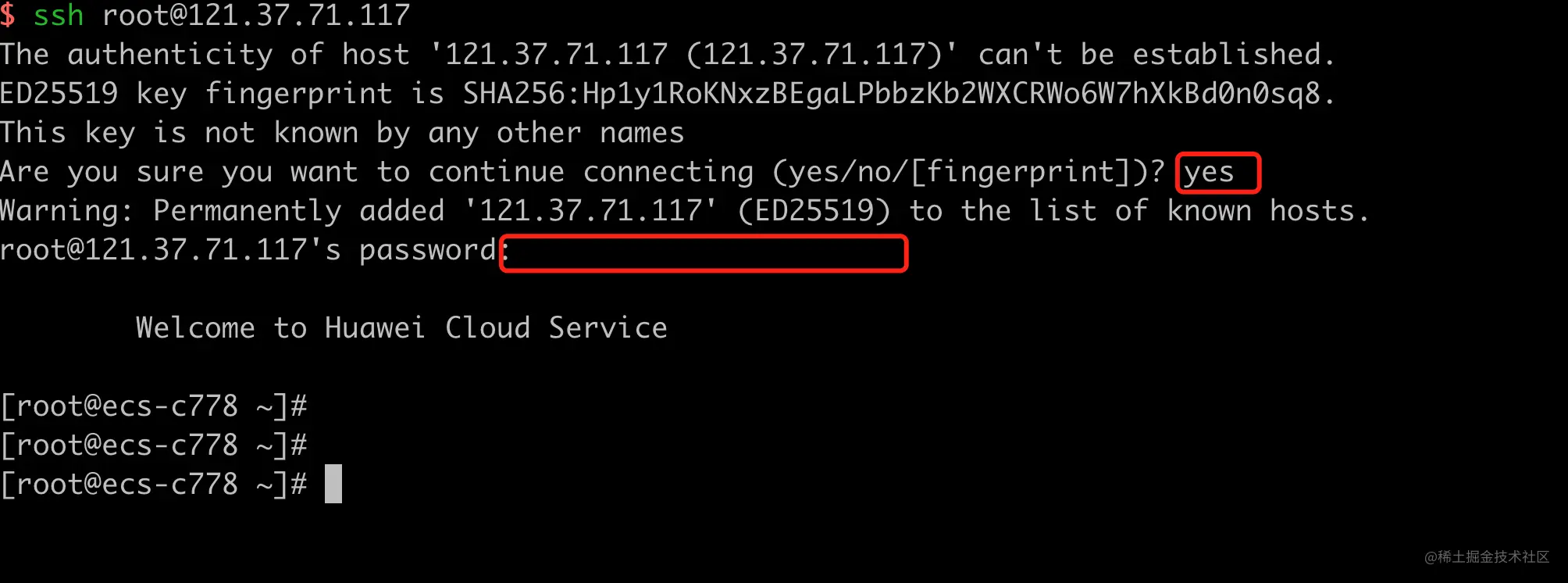
Task: Click the dollar sign shell prompt
Action: tap(8, 16)
